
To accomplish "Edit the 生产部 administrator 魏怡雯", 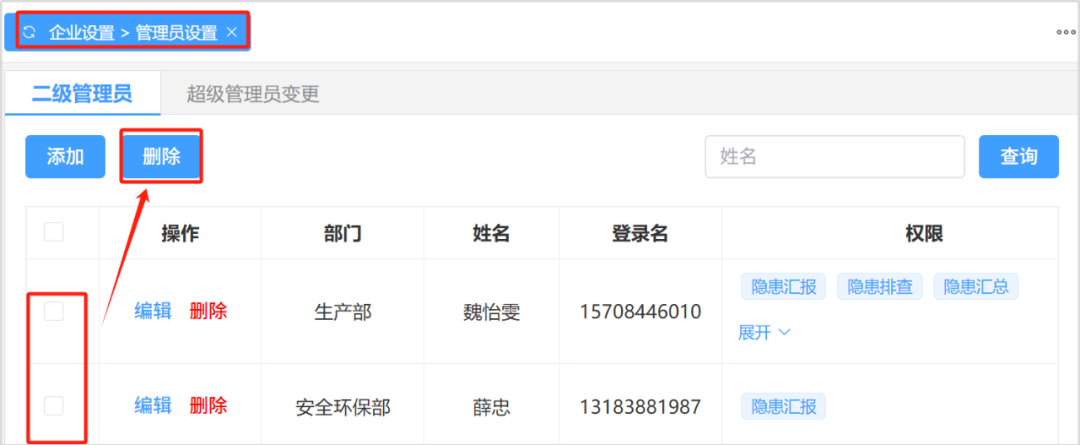I will (x=153, y=311).
